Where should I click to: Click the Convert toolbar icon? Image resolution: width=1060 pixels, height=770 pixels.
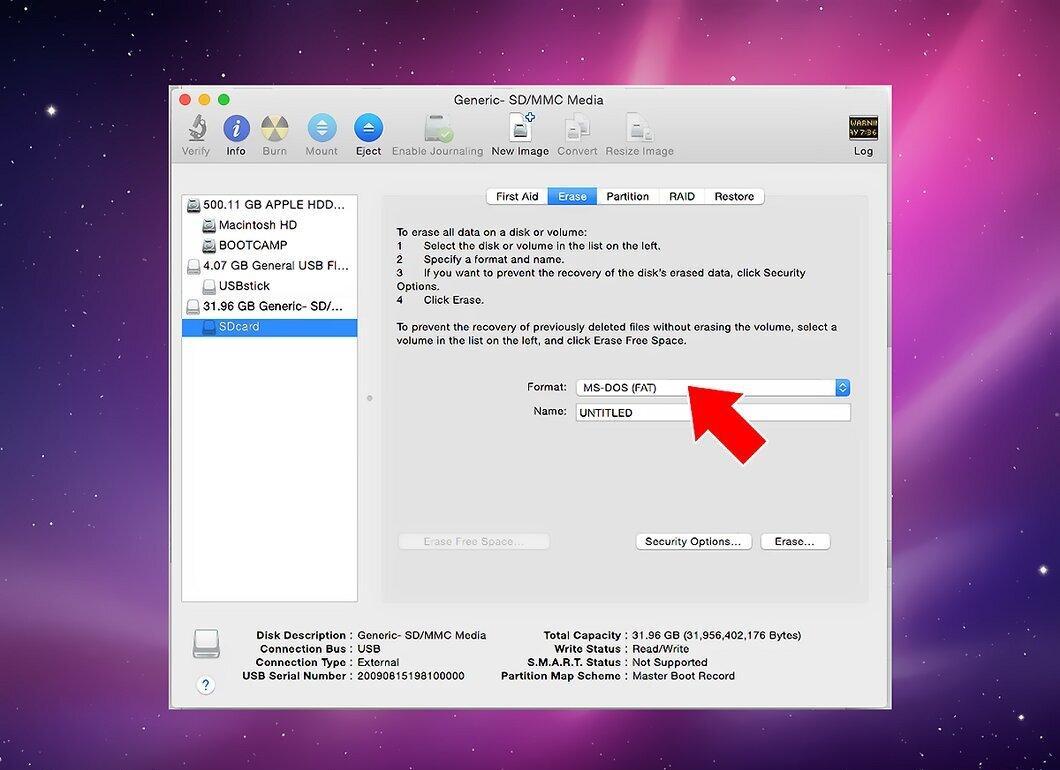(x=577, y=128)
